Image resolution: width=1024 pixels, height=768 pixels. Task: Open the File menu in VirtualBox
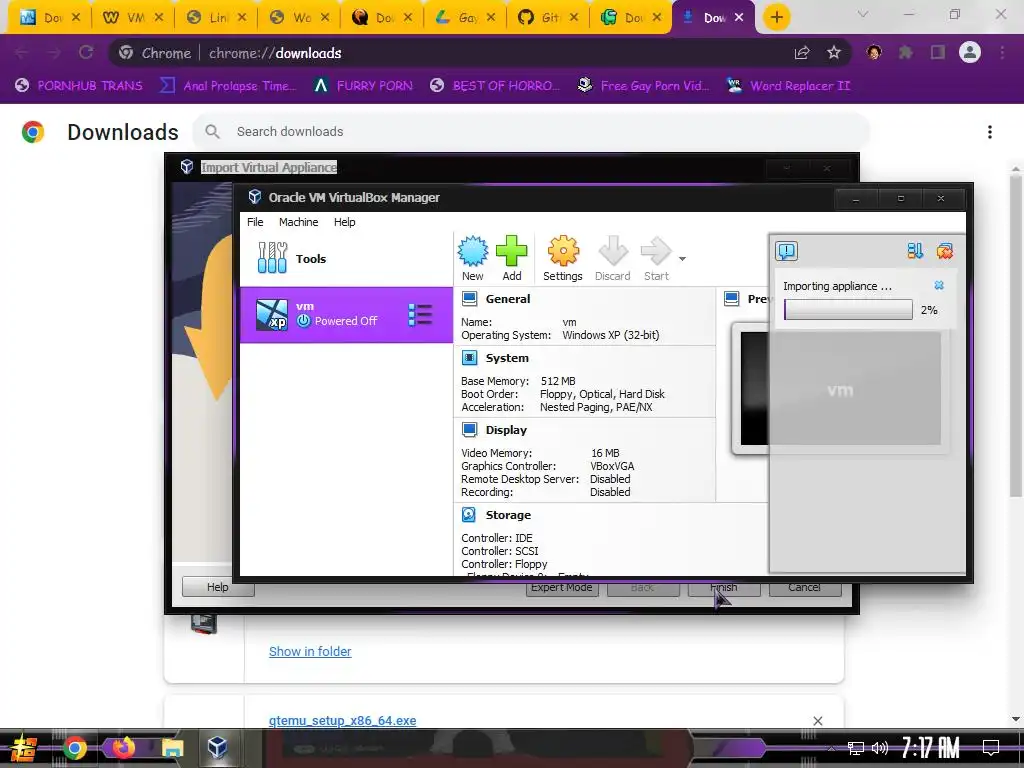coord(255,222)
